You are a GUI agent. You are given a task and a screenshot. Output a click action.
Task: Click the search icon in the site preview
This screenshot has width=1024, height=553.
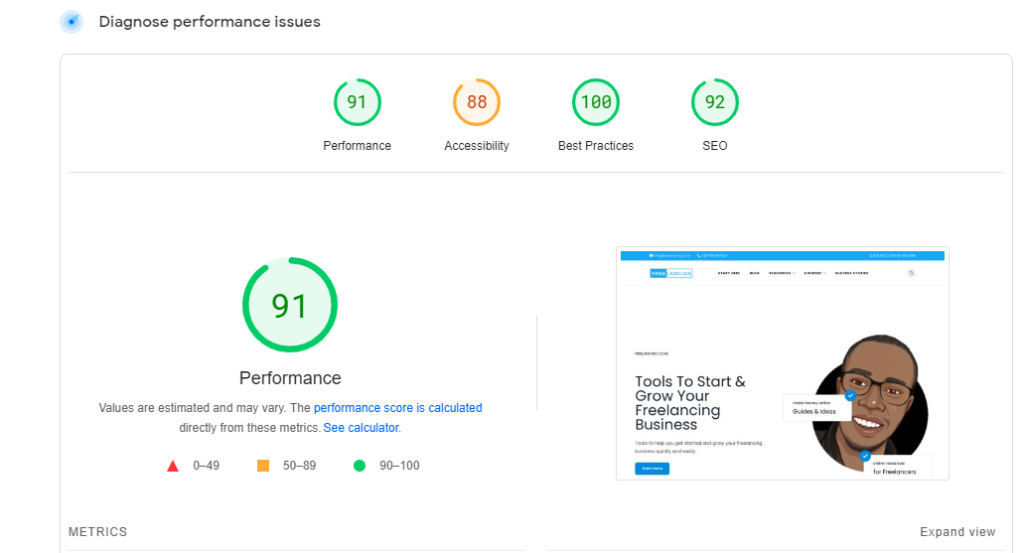coord(911,272)
